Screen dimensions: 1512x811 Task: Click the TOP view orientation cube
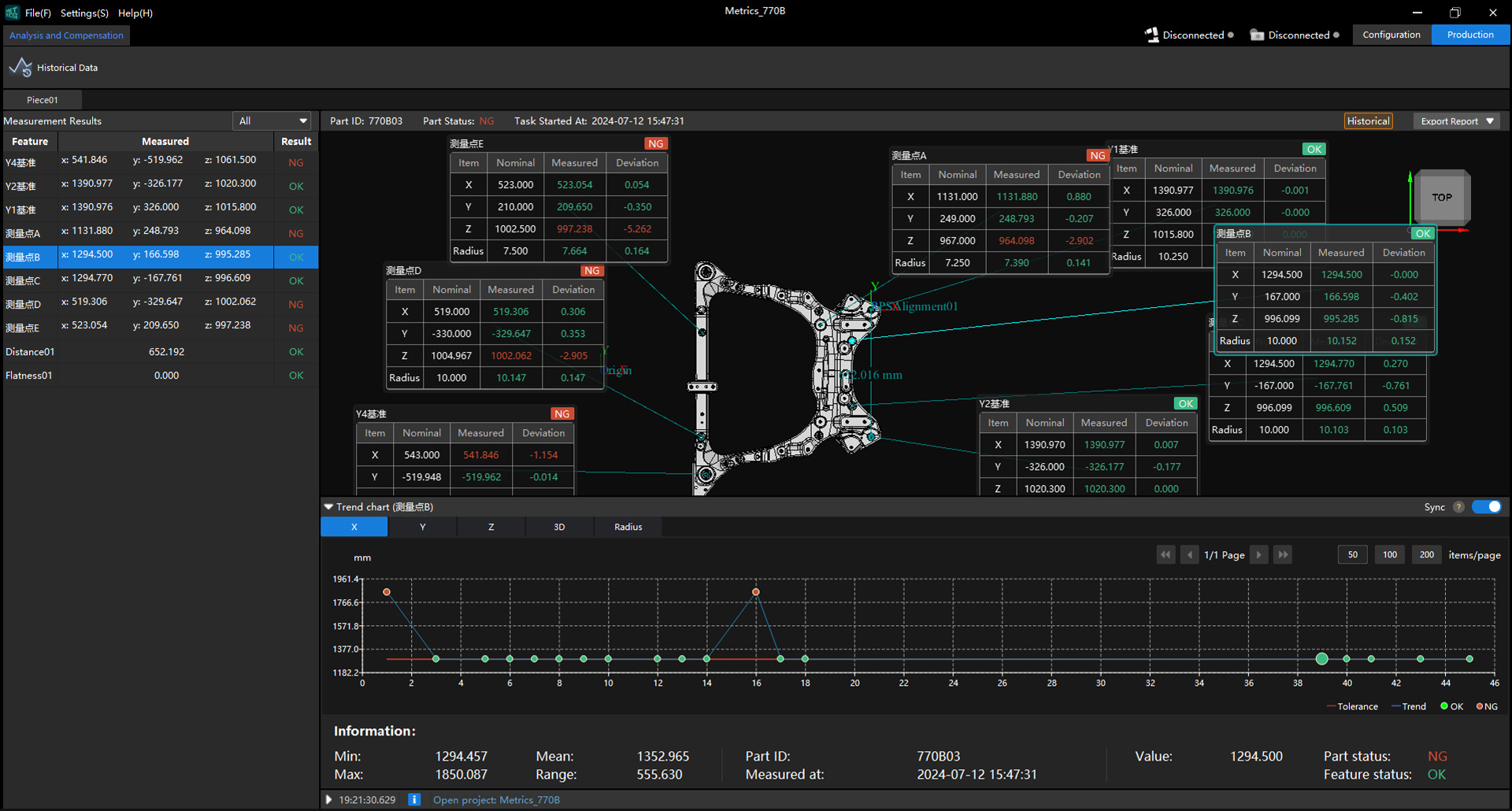click(x=1442, y=197)
